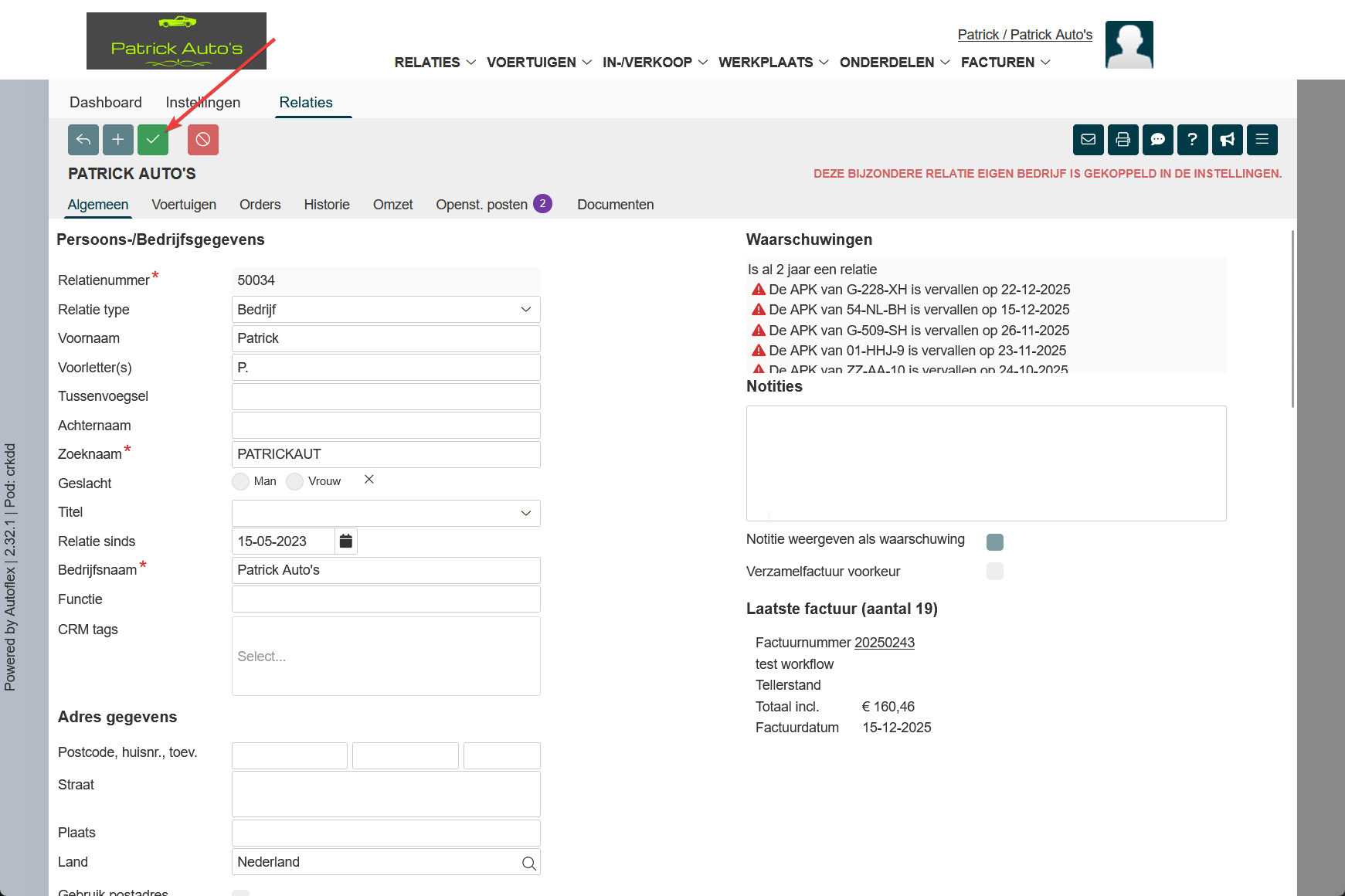The image size is (1345, 896).
Task: Open the chat bubble icon
Action: coord(1157,140)
